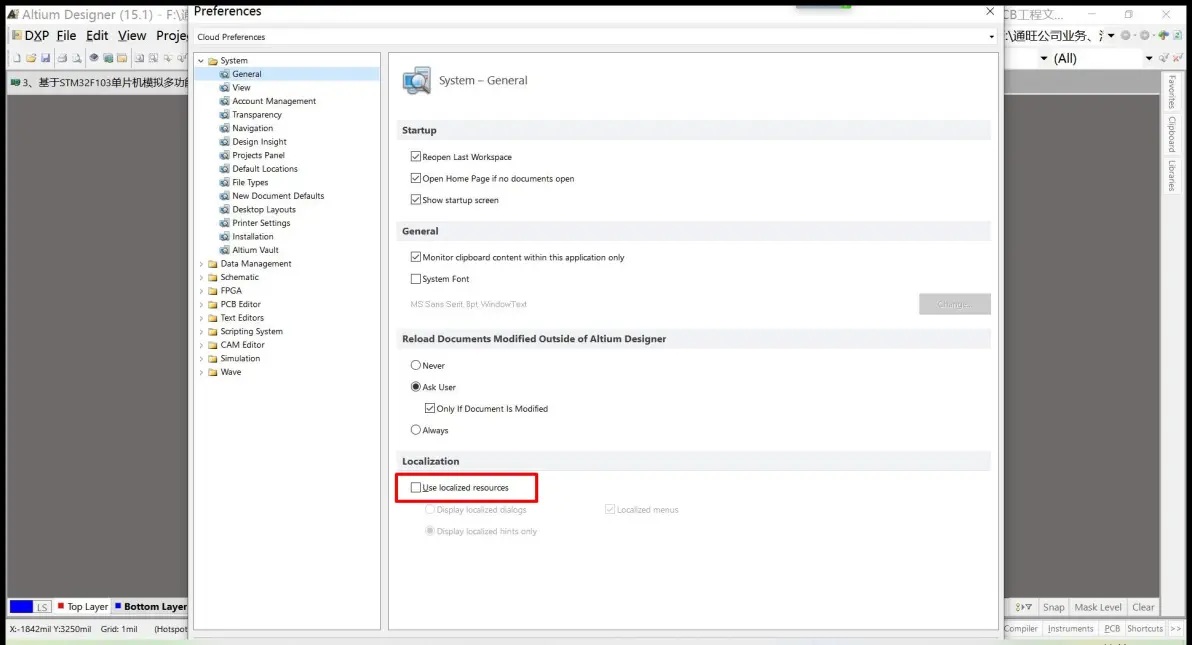Click the clear filter red-X icon in main window

pyautogui.click(x=1178, y=58)
